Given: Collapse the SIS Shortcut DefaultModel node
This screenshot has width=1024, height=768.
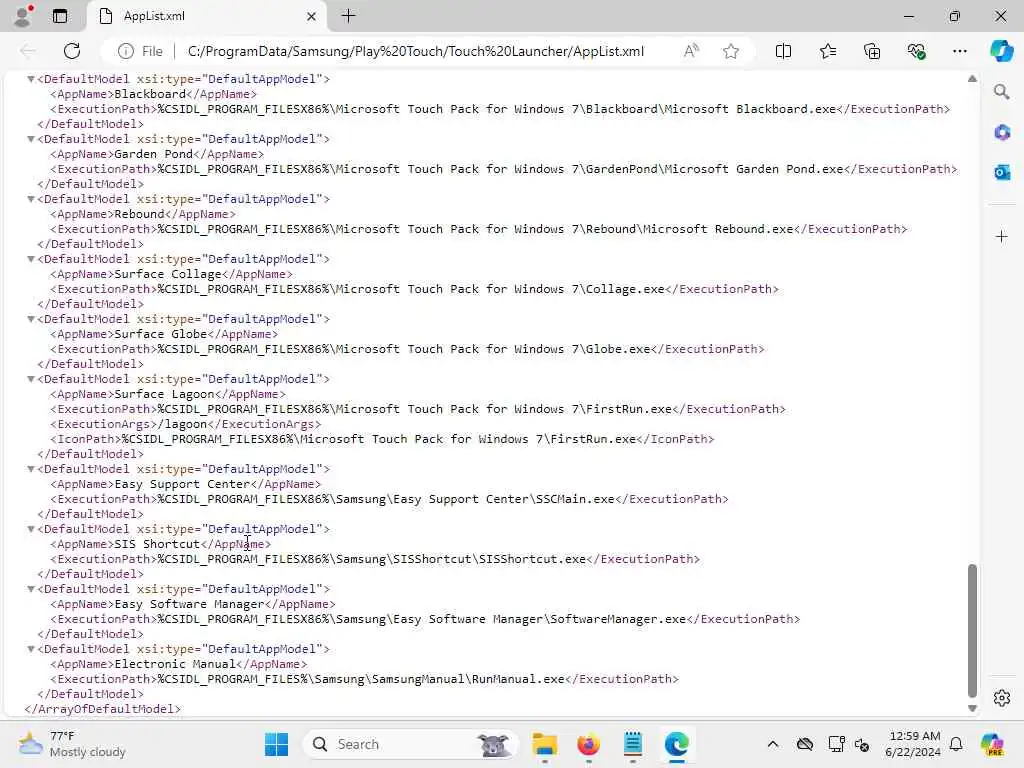Looking at the screenshot, I should [x=30, y=529].
